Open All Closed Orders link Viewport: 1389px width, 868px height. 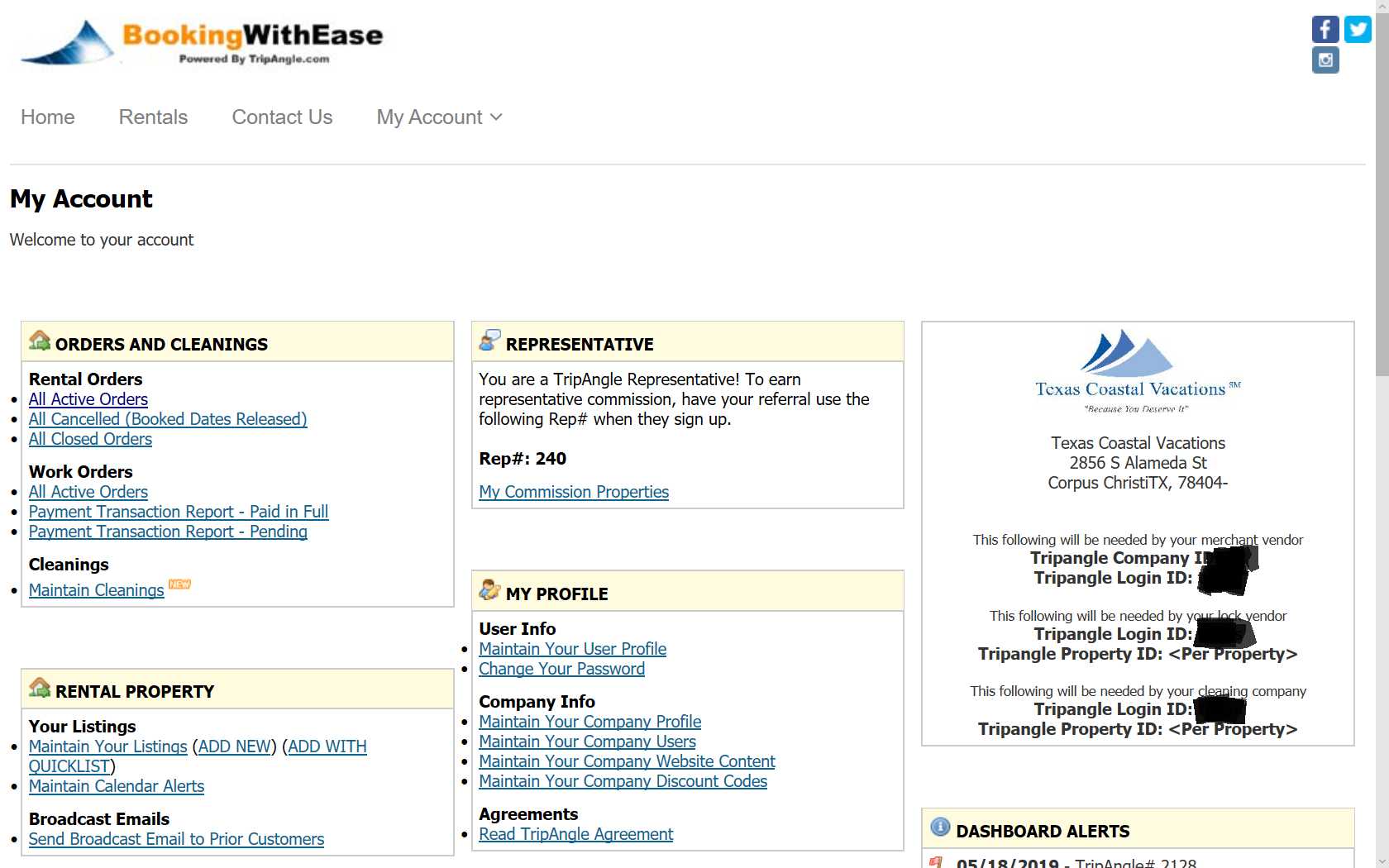click(90, 439)
